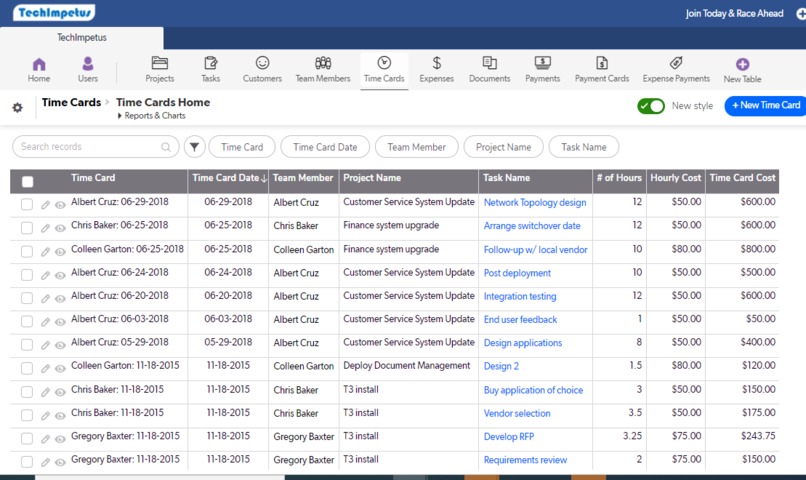
Task: Edit Chris Baker: 06-25-2018 pencil icon
Action: 45,228
